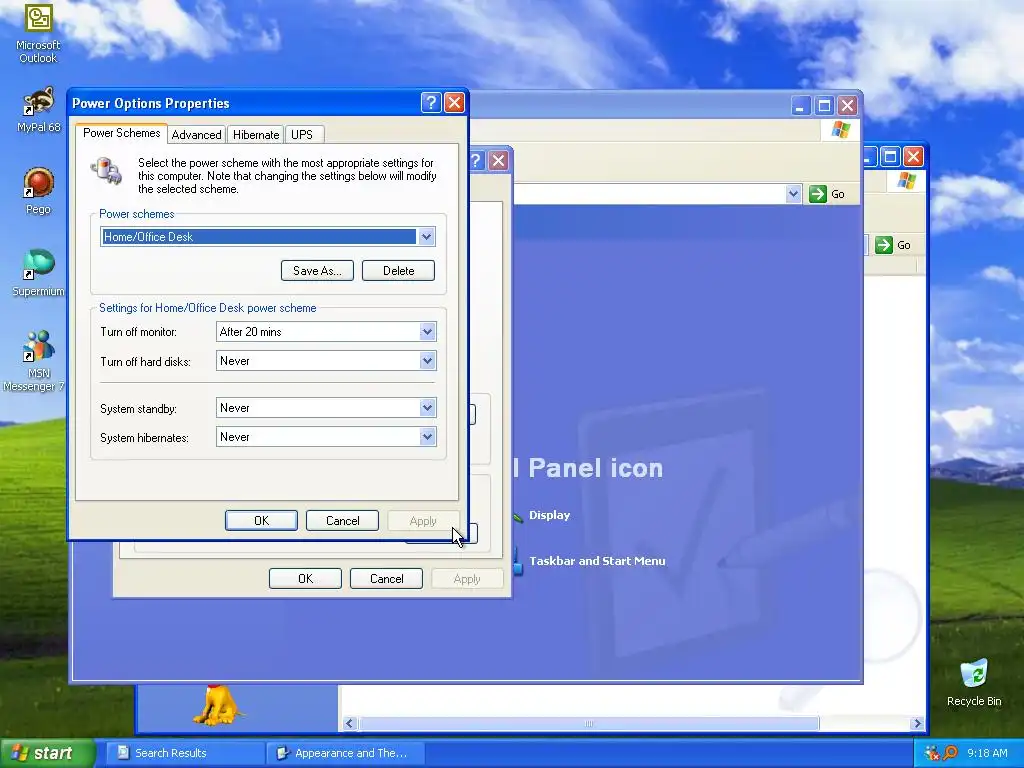The width and height of the screenshot is (1024, 768).
Task: Expand the System standby dropdown
Action: [x=427, y=408]
